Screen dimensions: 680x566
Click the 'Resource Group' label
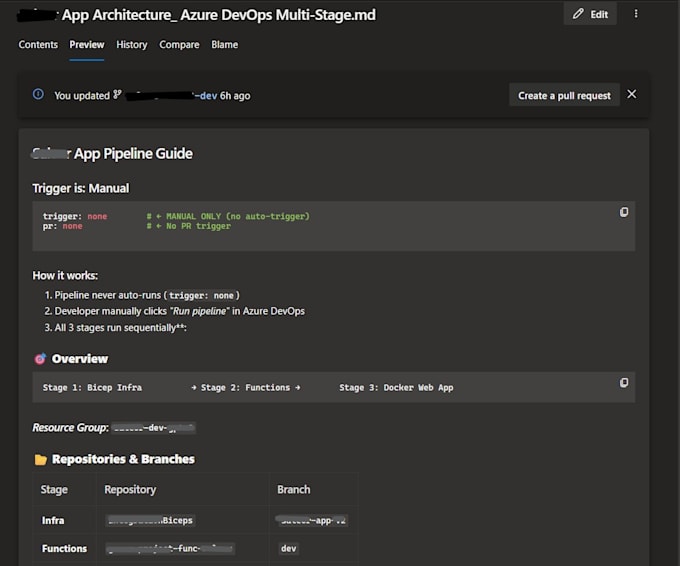(70, 428)
